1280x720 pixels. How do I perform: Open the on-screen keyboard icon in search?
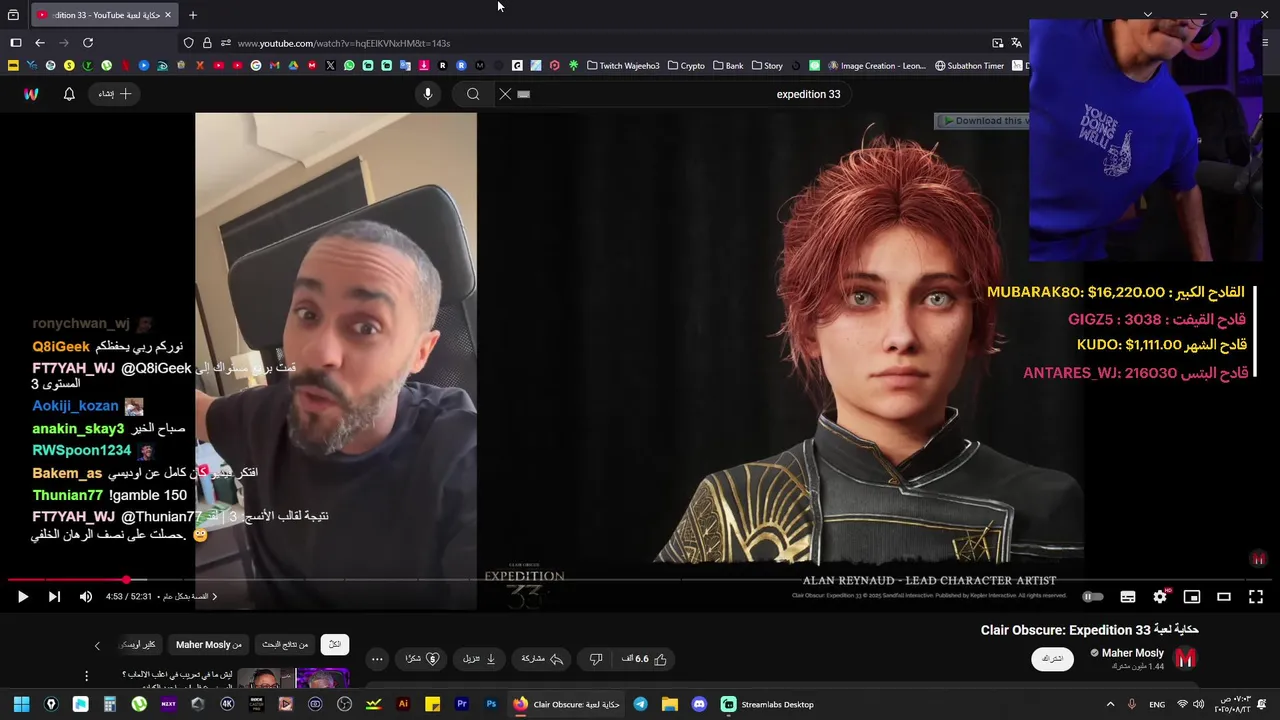pyautogui.click(x=524, y=94)
